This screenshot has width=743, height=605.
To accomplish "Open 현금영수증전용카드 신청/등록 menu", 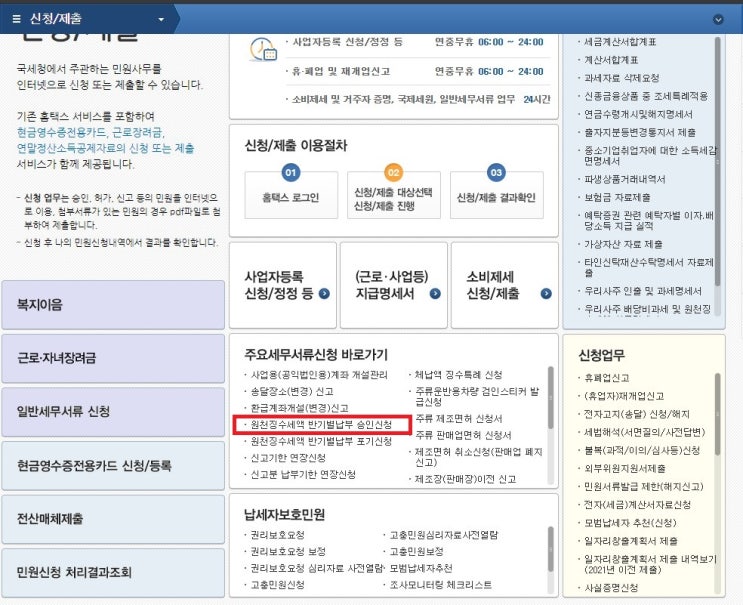I will pyautogui.click(x=113, y=466).
